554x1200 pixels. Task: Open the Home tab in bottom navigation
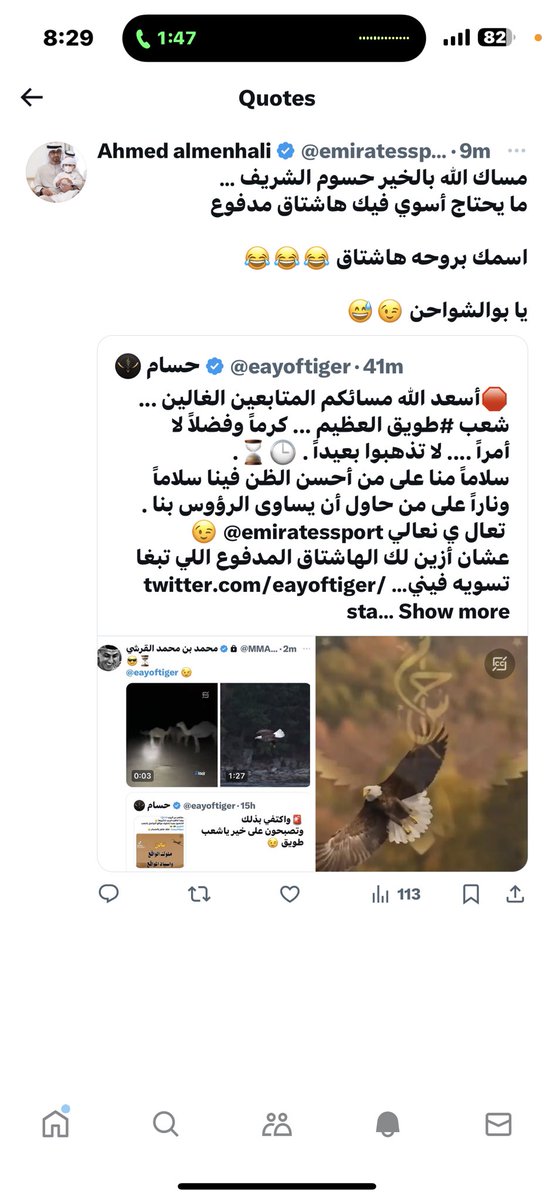tap(56, 1124)
